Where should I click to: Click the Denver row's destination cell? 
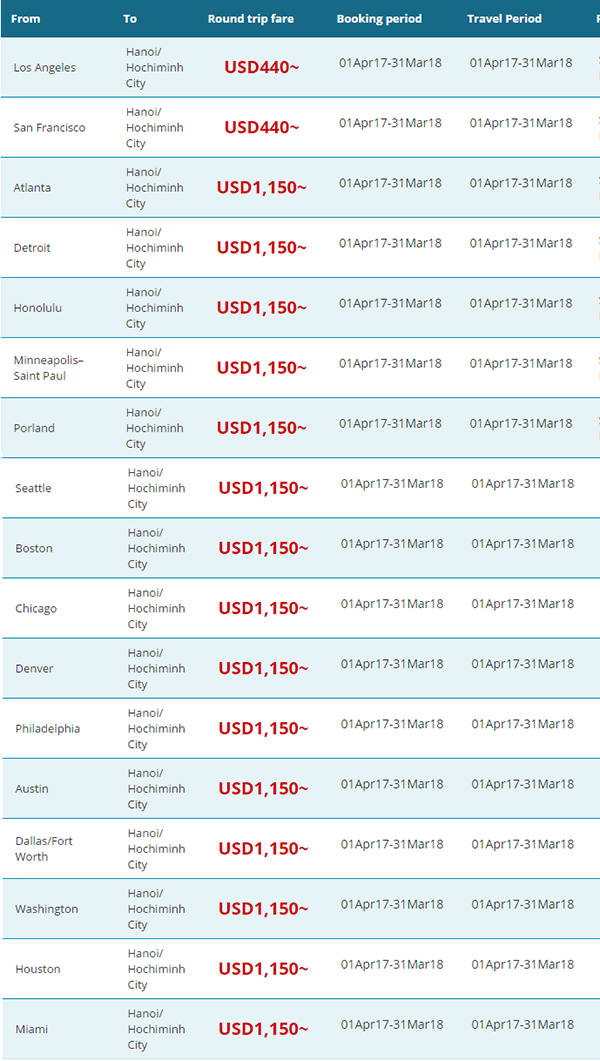point(156,669)
